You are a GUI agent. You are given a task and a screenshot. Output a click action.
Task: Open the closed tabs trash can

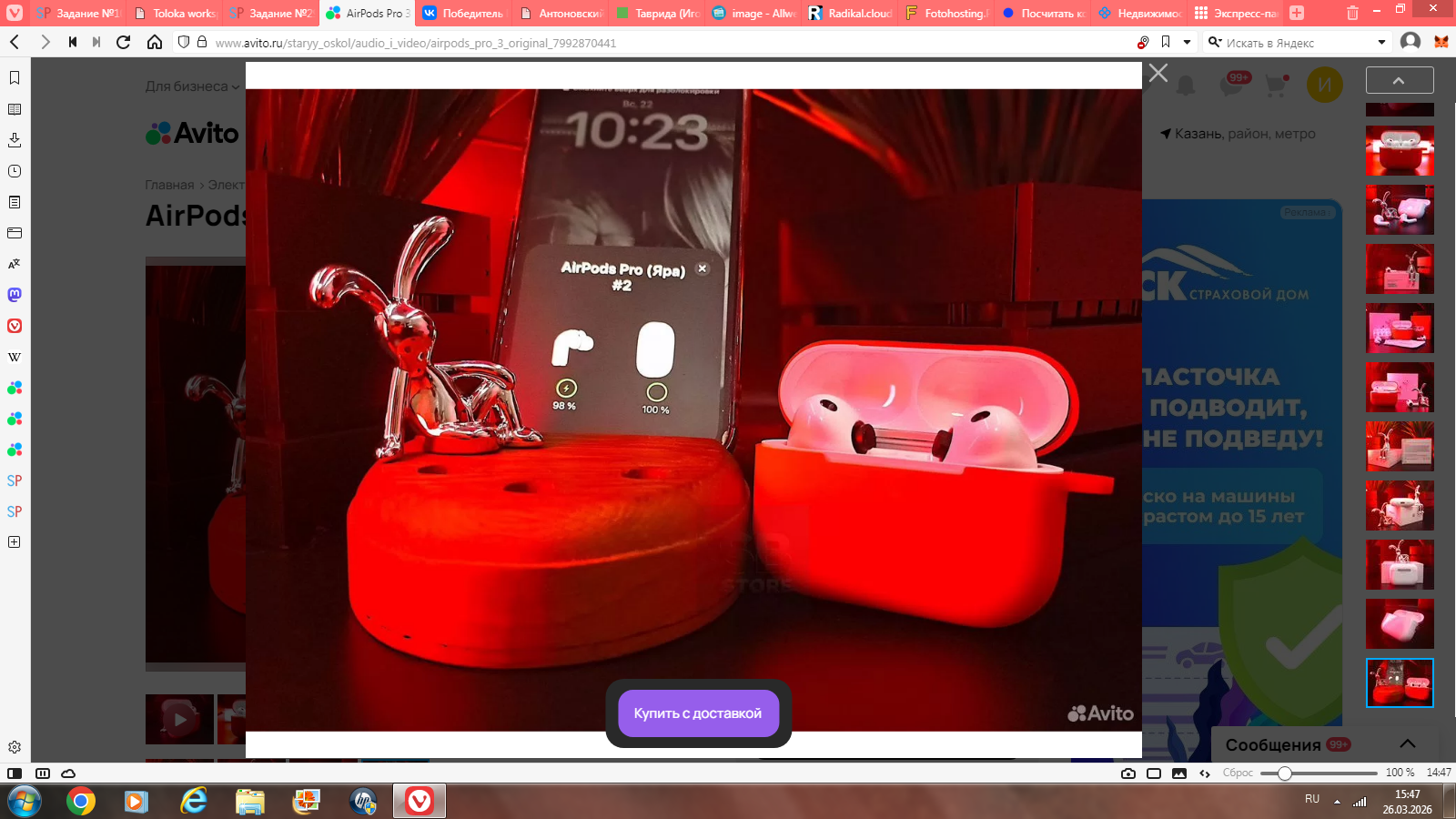pyautogui.click(x=1353, y=13)
